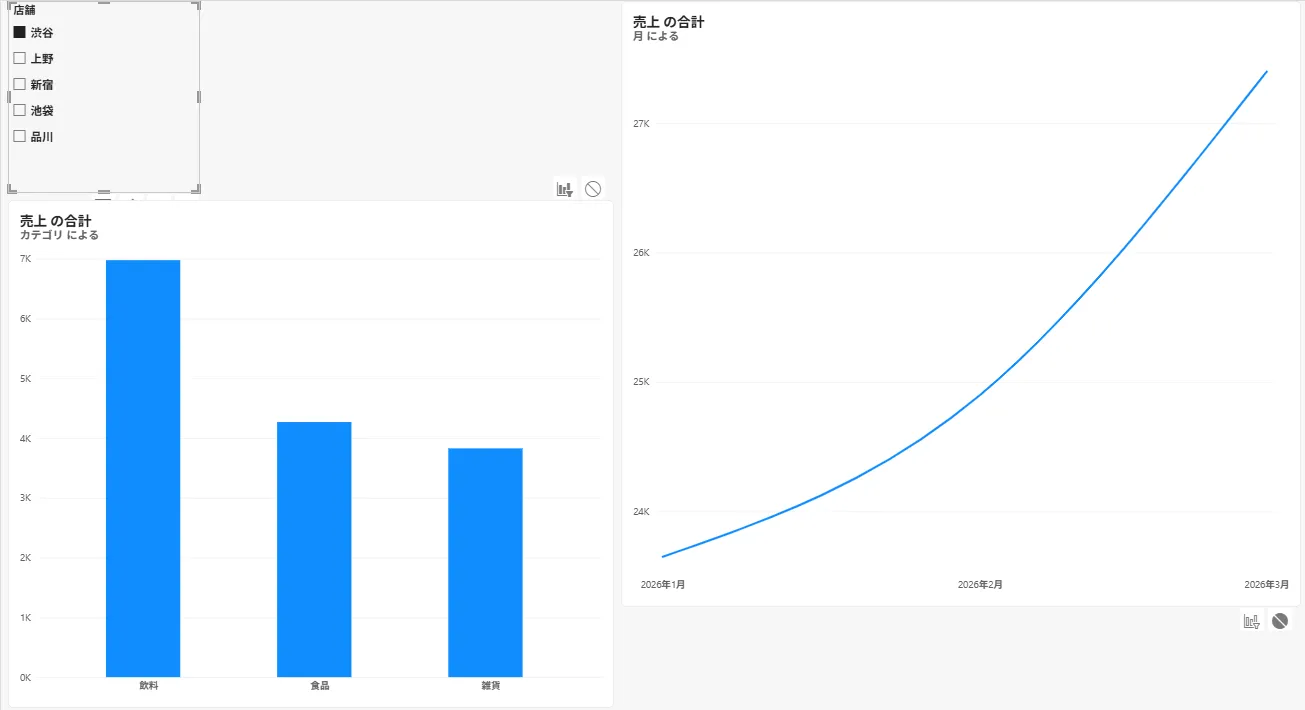The image size is (1305, 710).
Task: Click the 24K value axis label
Action: pyautogui.click(x=641, y=512)
